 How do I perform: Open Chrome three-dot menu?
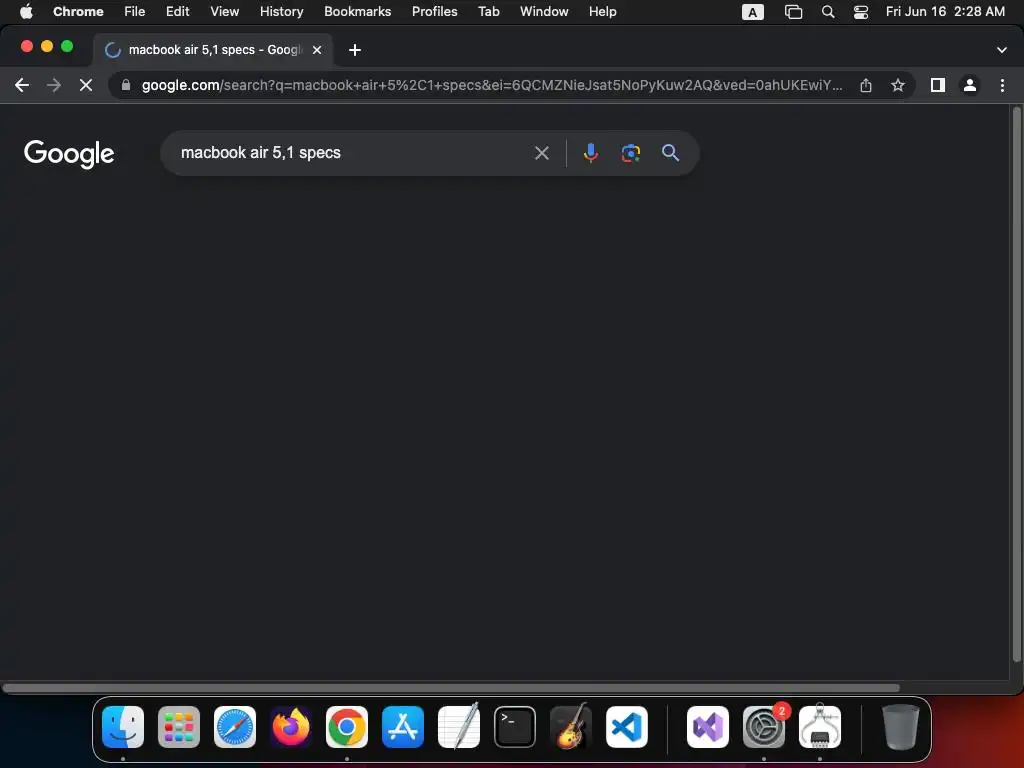click(1002, 85)
